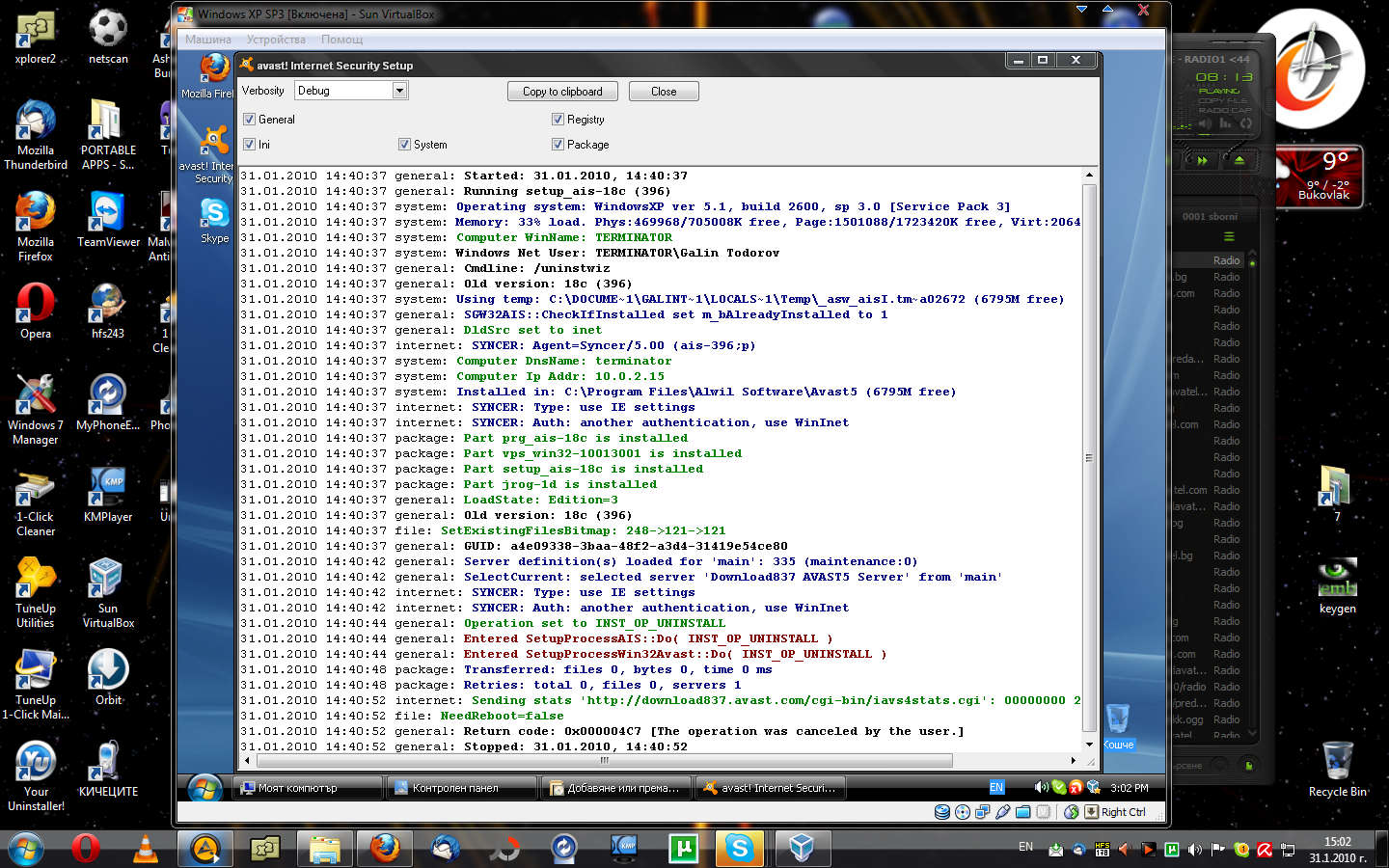Screen dimensions: 1389x868
Task: Open TeamViewer desktop icon
Action: click(108, 220)
